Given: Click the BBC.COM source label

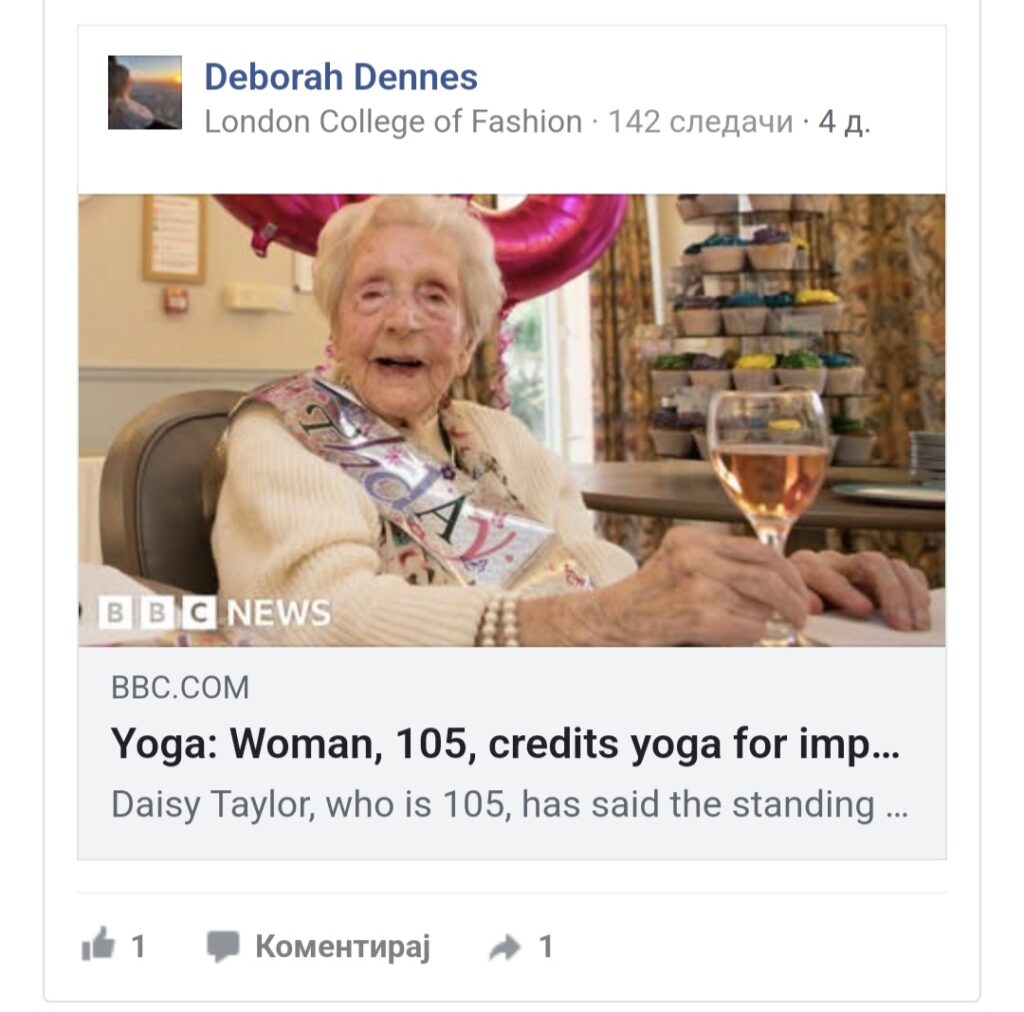Looking at the screenshot, I should [180, 688].
